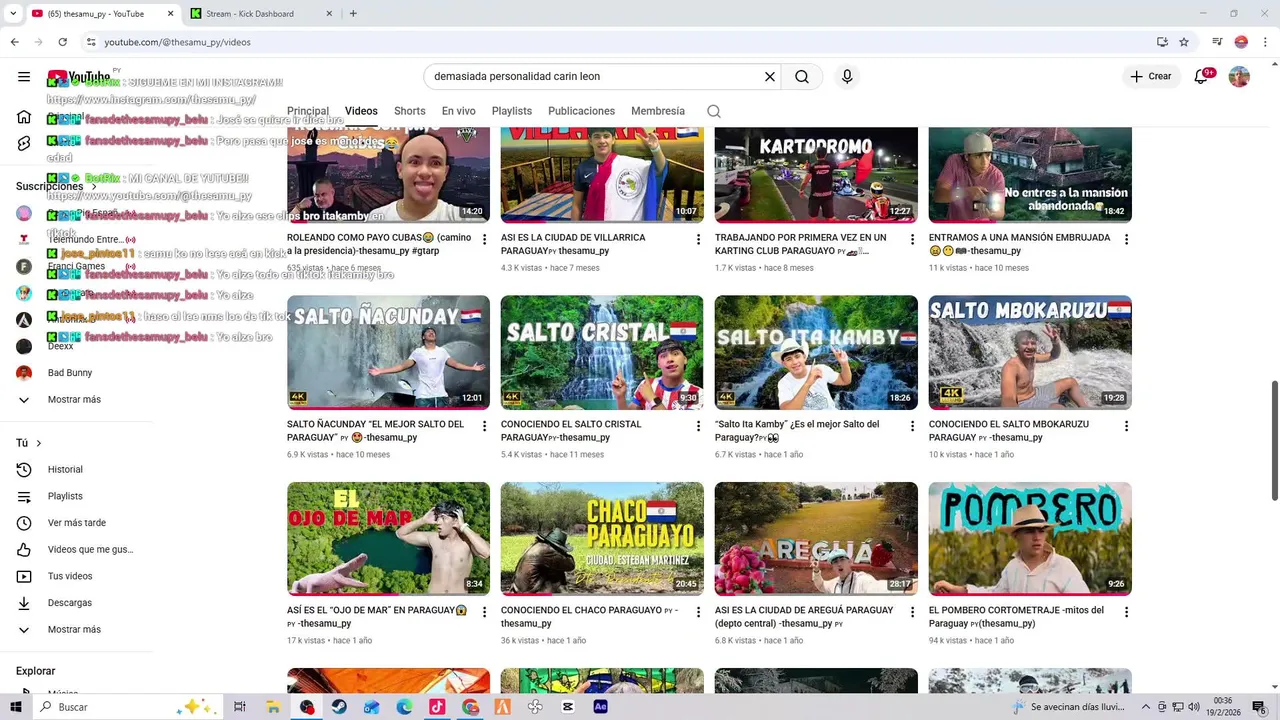Search within the channel using the magnifier

(714, 111)
